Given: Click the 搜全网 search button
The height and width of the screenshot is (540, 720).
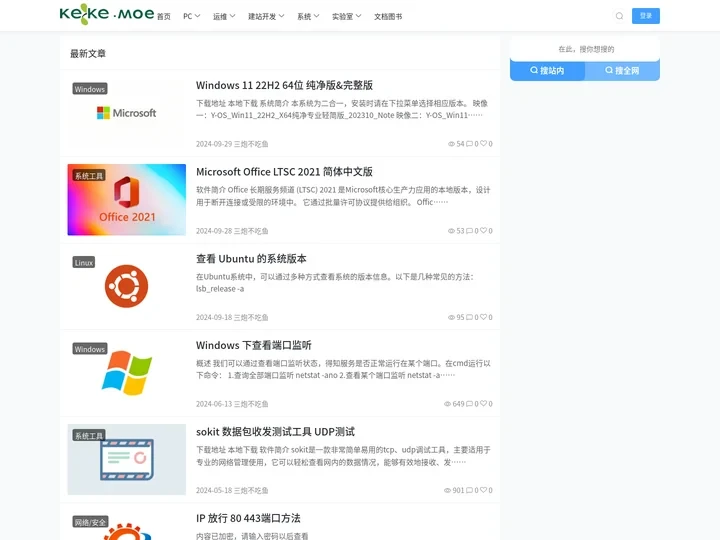Looking at the screenshot, I should (x=622, y=71).
